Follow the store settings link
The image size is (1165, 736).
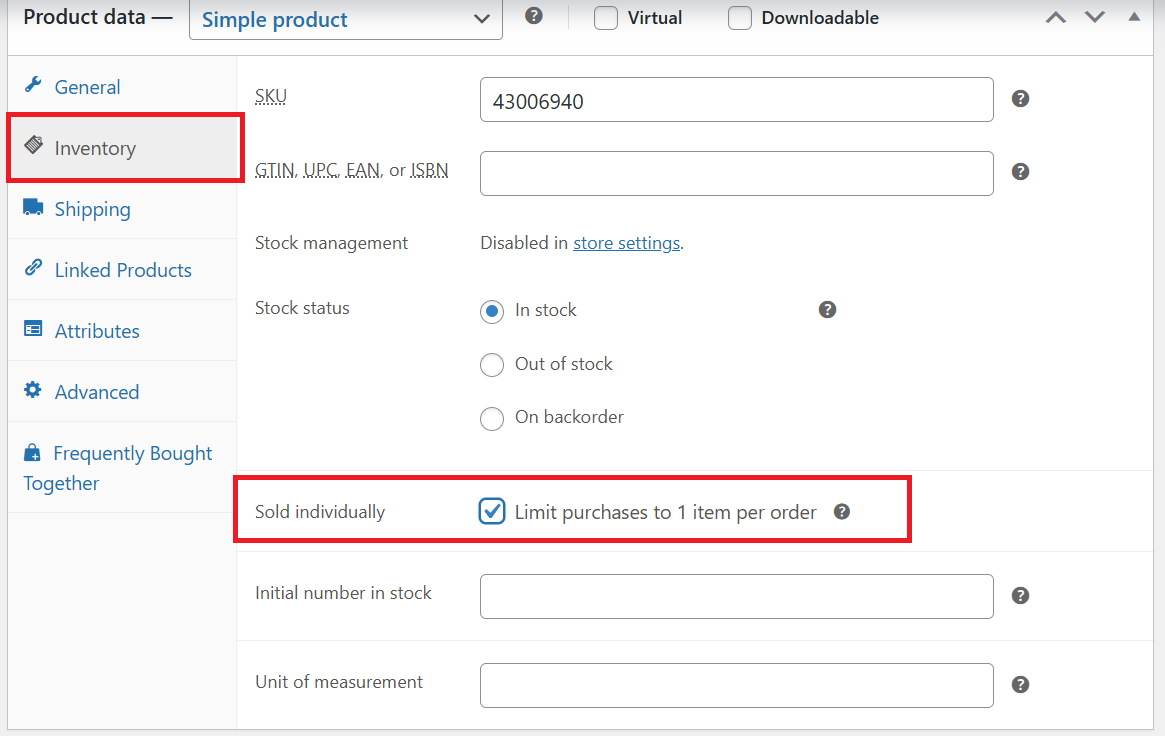click(626, 243)
